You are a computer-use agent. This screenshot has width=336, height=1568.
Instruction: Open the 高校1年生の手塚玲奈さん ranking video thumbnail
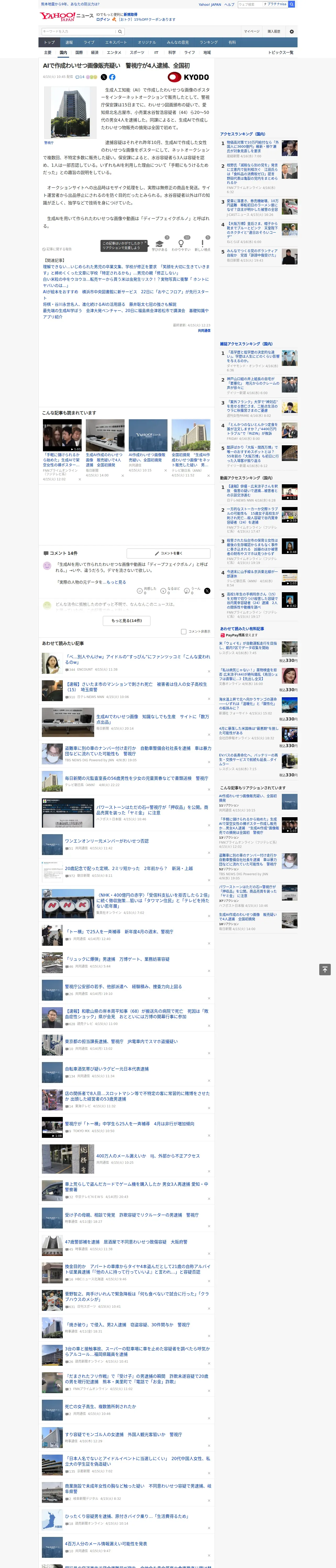click(x=290, y=600)
